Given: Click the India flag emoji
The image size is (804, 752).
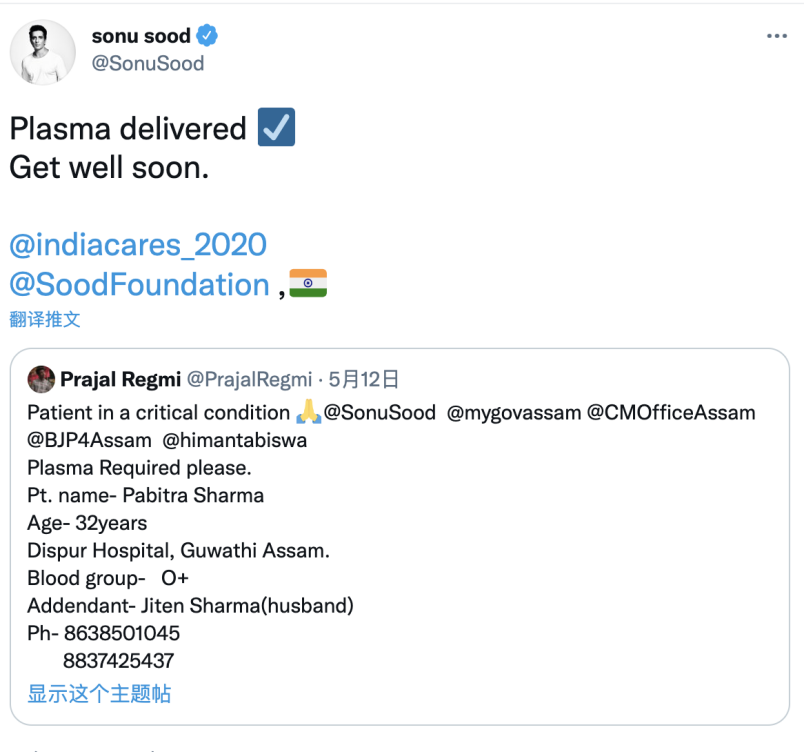Looking at the screenshot, I should (308, 284).
